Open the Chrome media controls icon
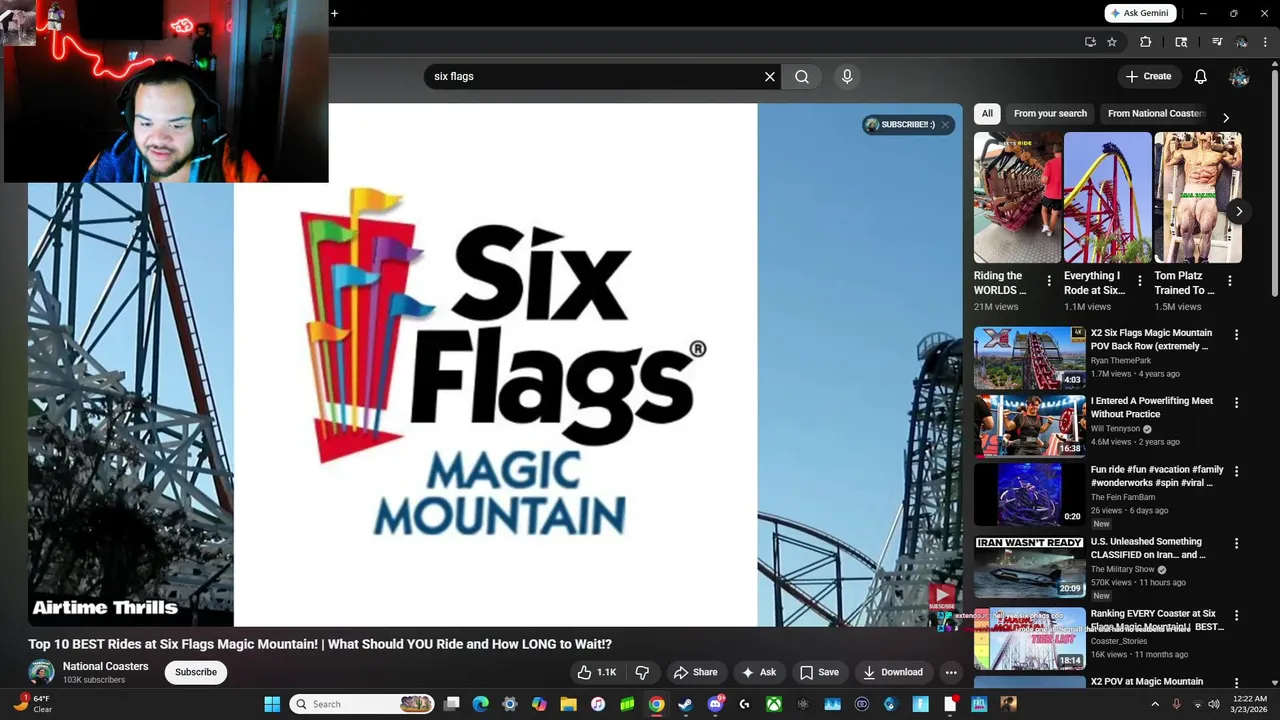1280x720 pixels. pyautogui.click(x=1217, y=42)
